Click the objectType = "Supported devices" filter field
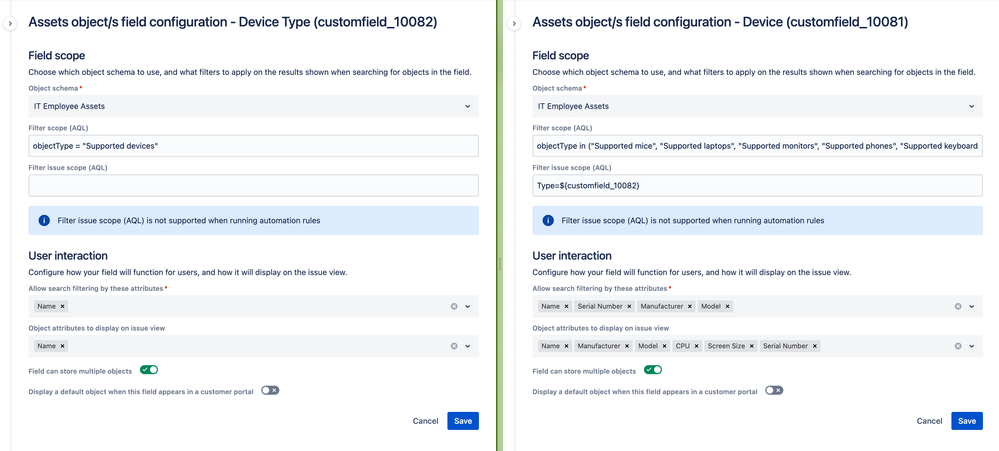The image size is (999, 451). [253, 146]
